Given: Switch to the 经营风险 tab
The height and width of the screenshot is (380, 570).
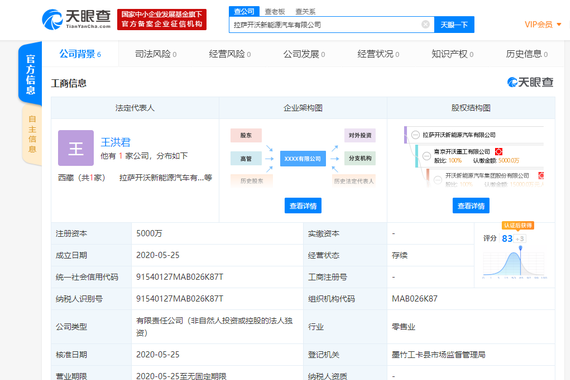Looking at the screenshot, I should coord(230,54).
